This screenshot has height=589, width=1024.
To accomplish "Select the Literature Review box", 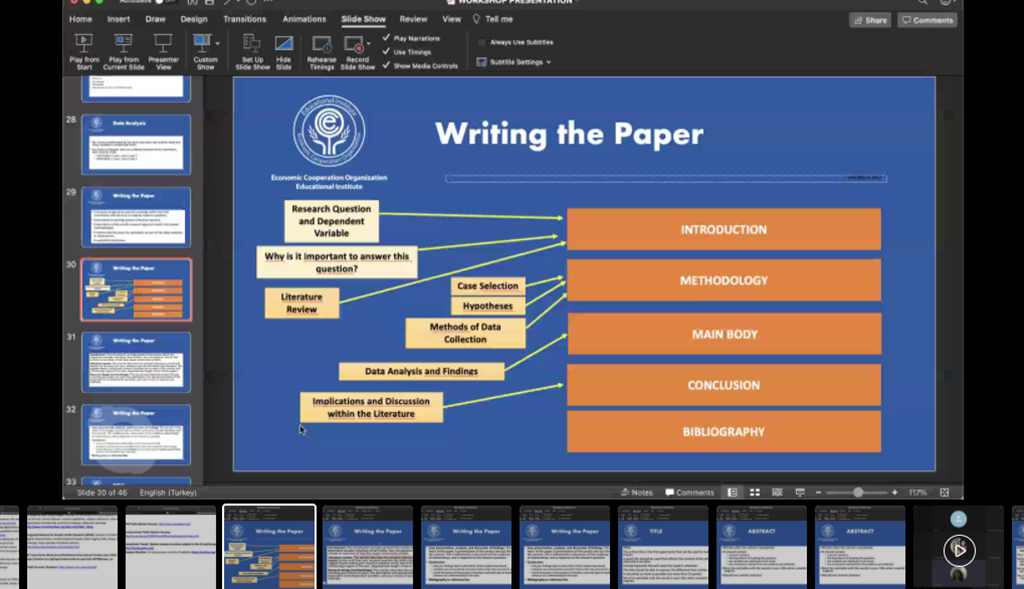I will click(x=302, y=303).
